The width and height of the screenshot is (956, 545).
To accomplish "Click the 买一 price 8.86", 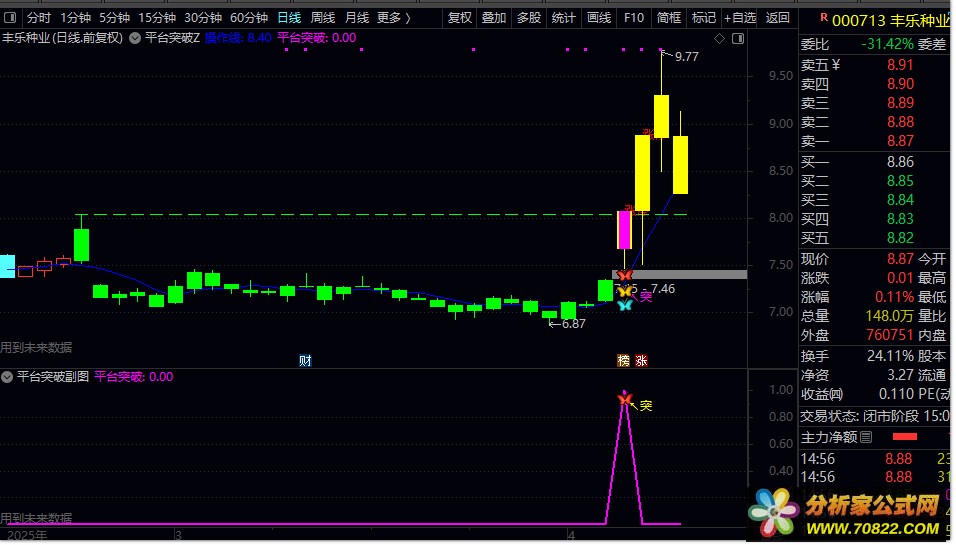I will (901, 162).
